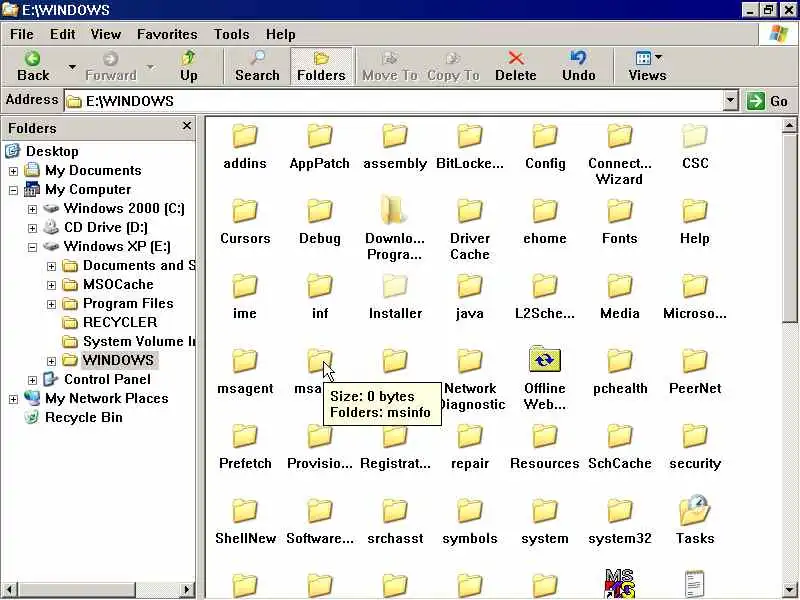800x600 pixels.
Task: Select the repair folder icon
Action: tap(470, 436)
